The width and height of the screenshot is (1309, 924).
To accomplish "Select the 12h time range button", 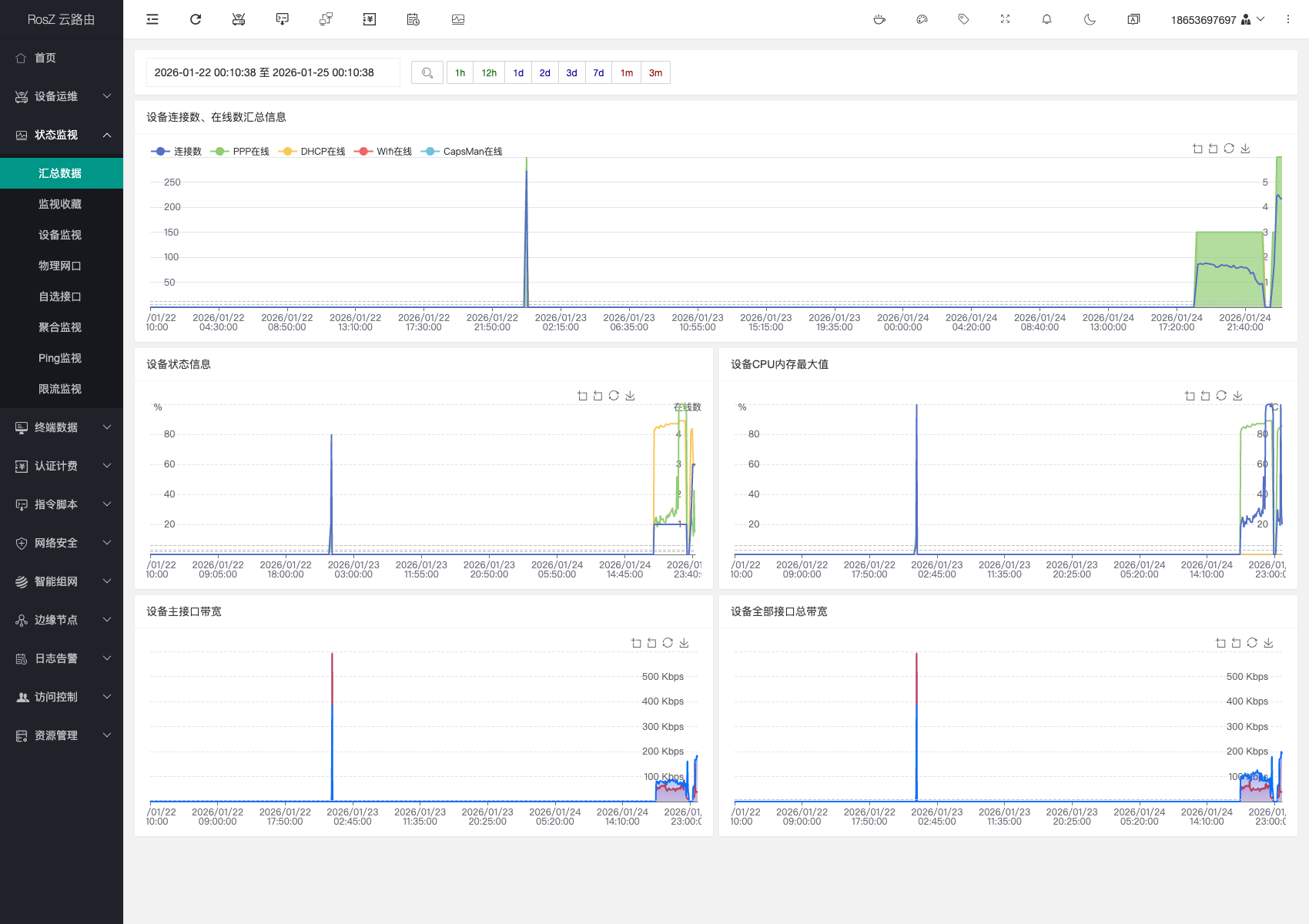I will click(489, 73).
